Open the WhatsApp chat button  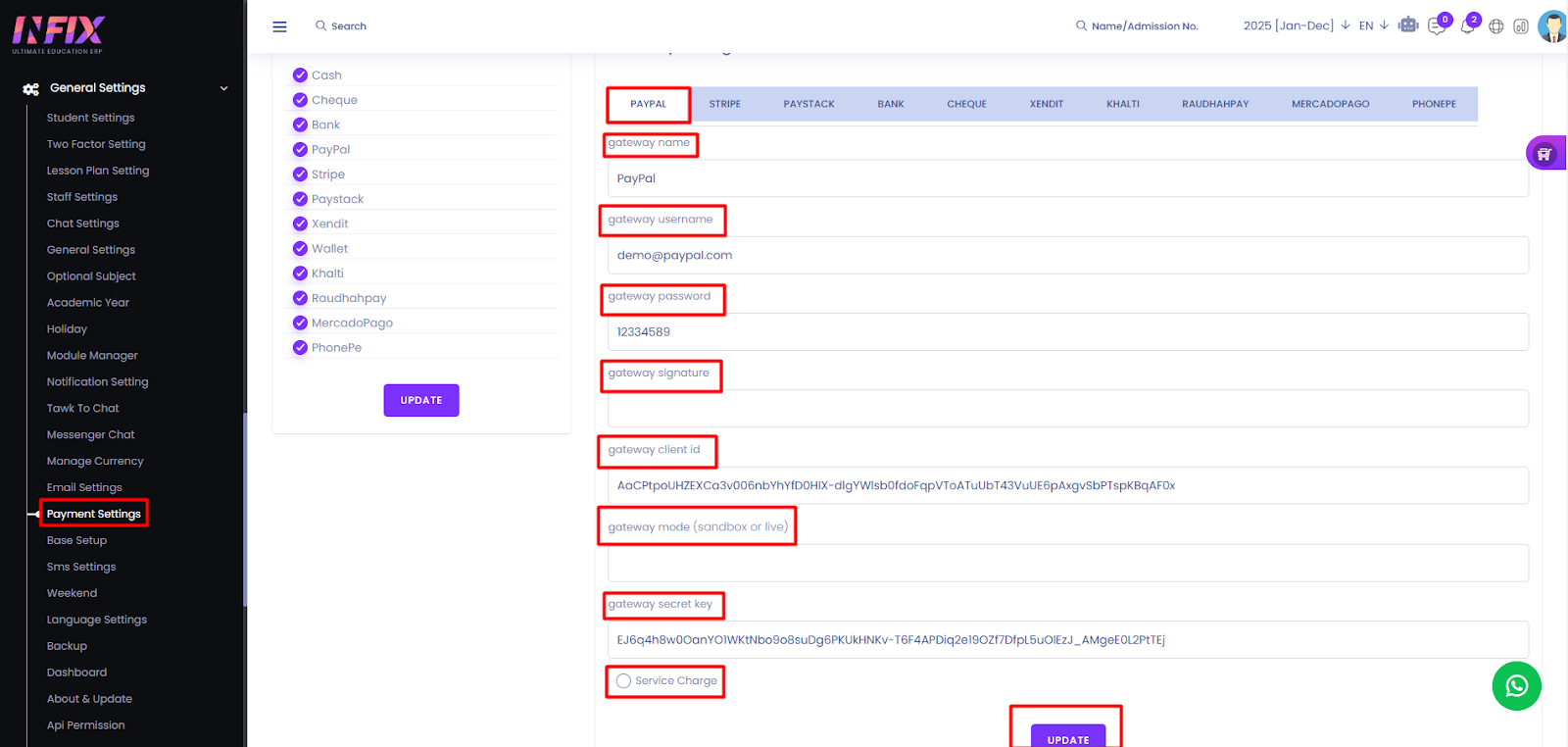click(x=1516, y=686)
